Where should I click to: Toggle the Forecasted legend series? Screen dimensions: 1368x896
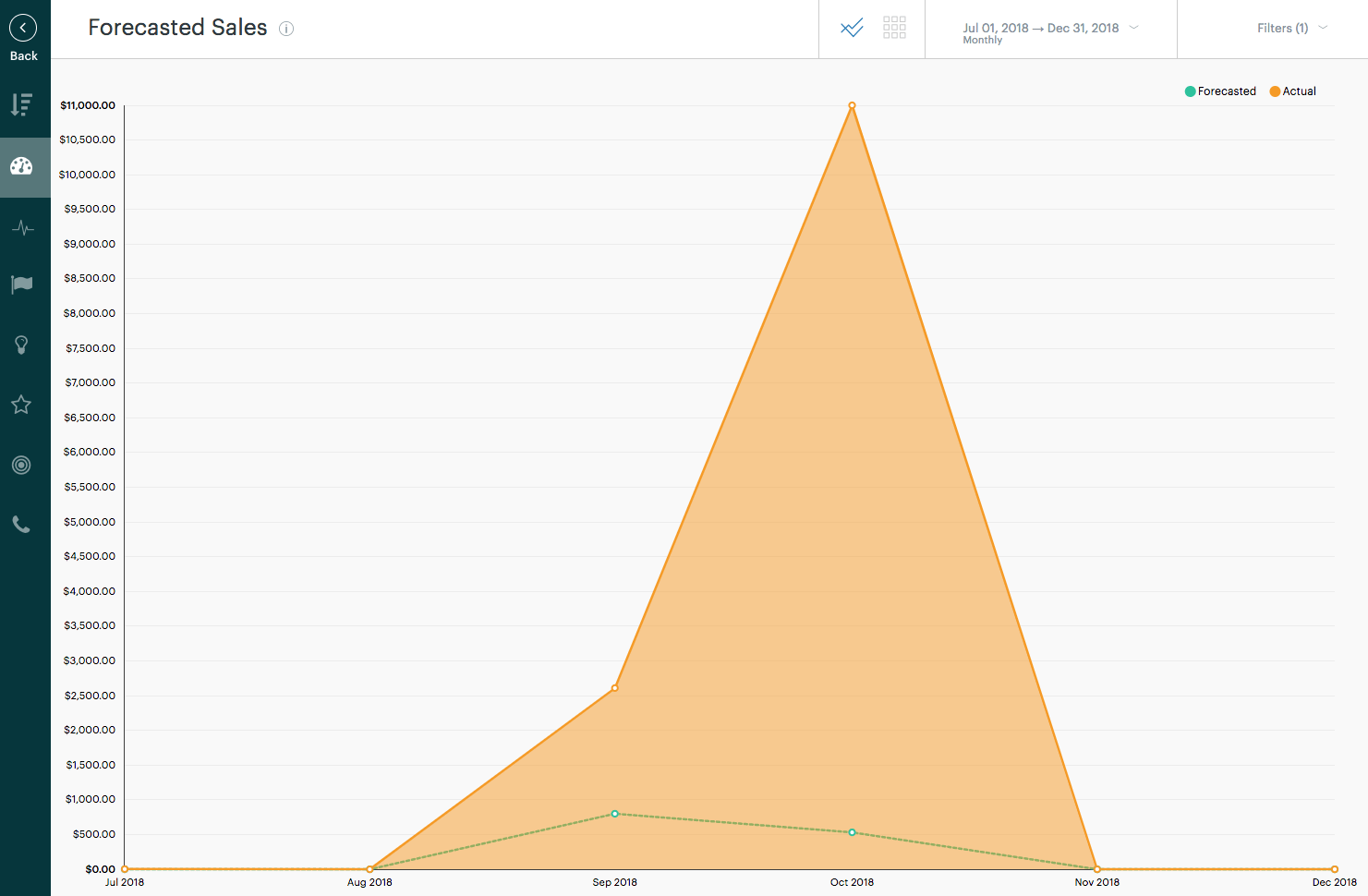tap(1220, 91)
